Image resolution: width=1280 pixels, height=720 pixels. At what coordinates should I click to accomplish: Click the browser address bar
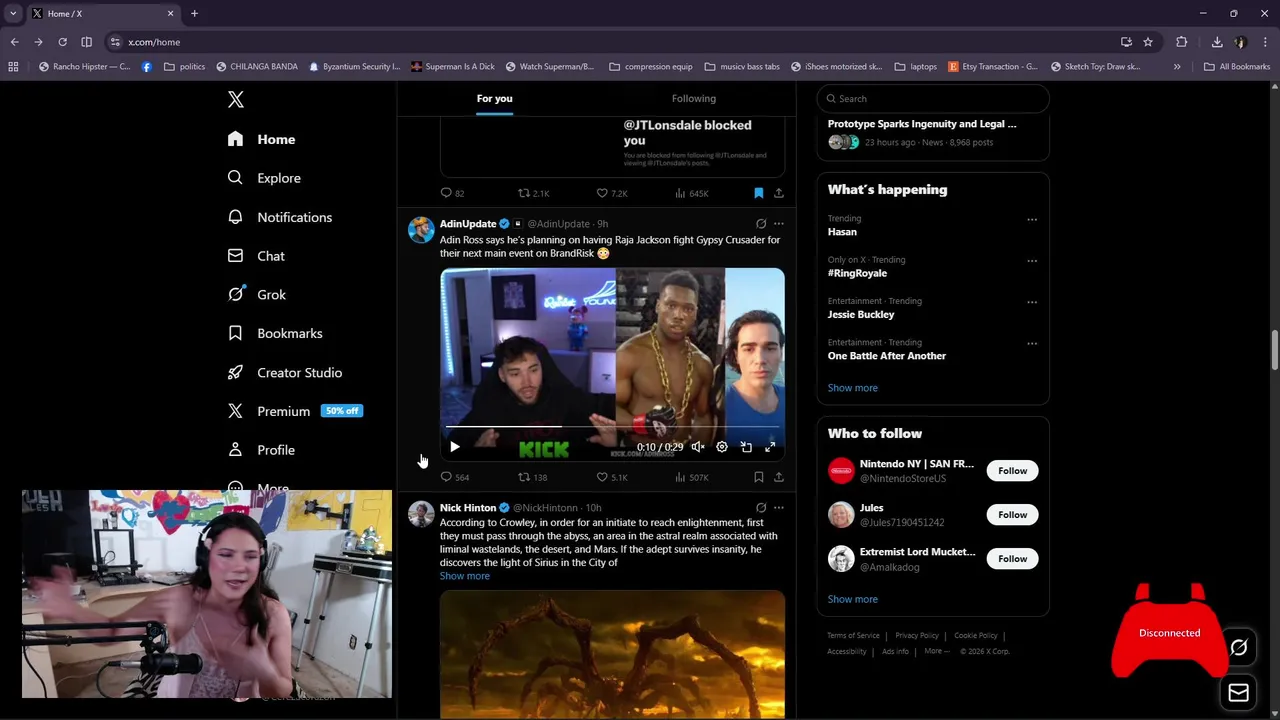tap(620, 42)
